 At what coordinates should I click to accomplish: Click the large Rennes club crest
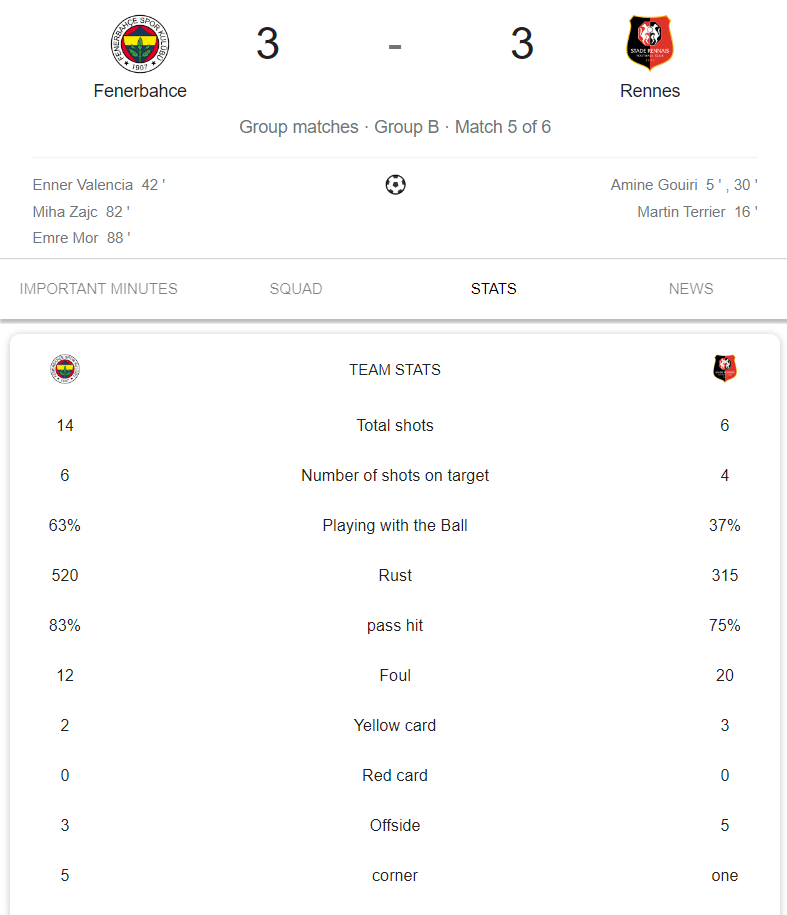650,43
